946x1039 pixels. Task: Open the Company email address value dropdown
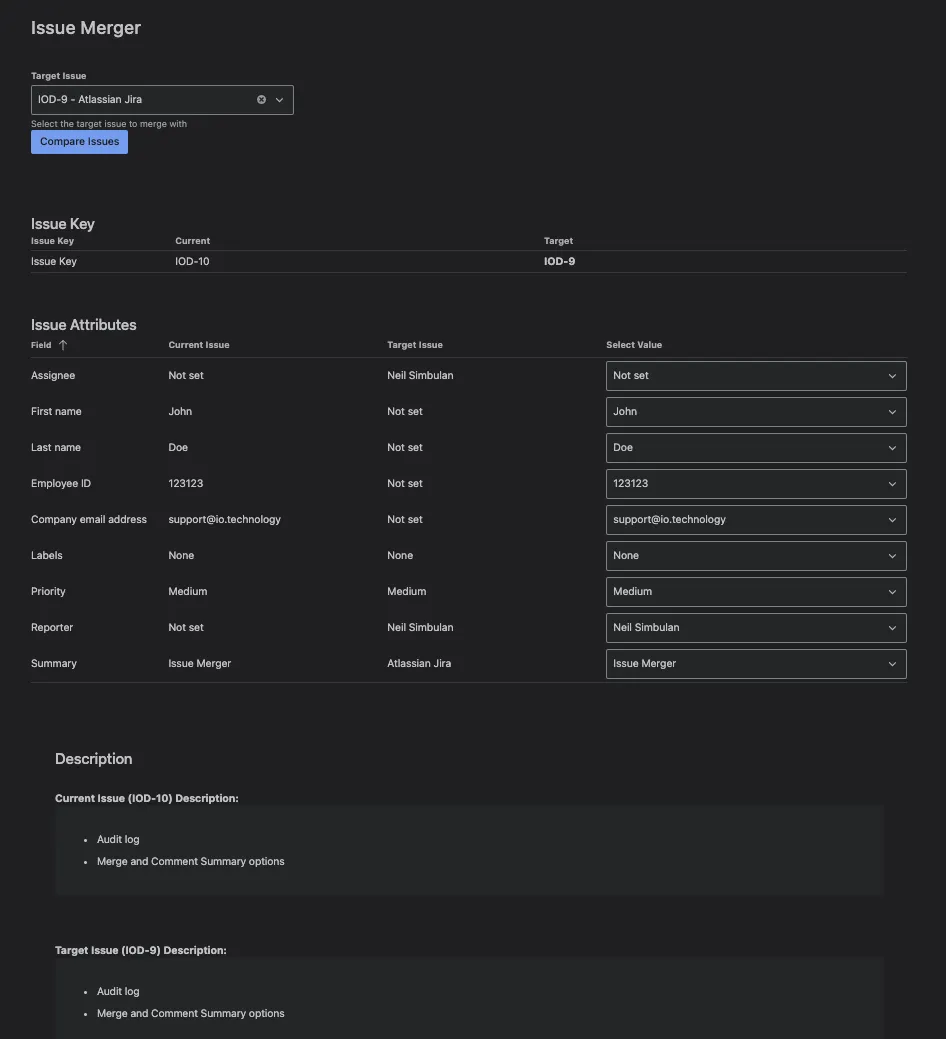tap(756, 520)
